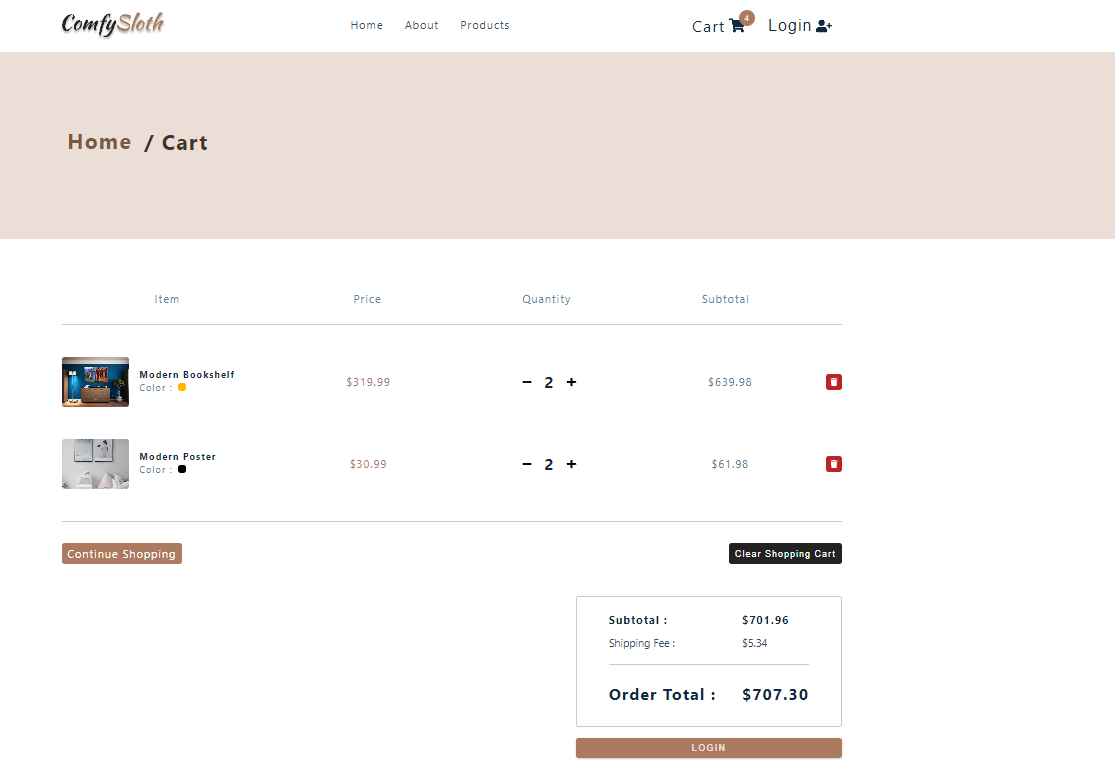Viewport: 1115px width, 778px height.
Task: Increase Modern Bookshelf quantity with the plus
Action: 570,381
